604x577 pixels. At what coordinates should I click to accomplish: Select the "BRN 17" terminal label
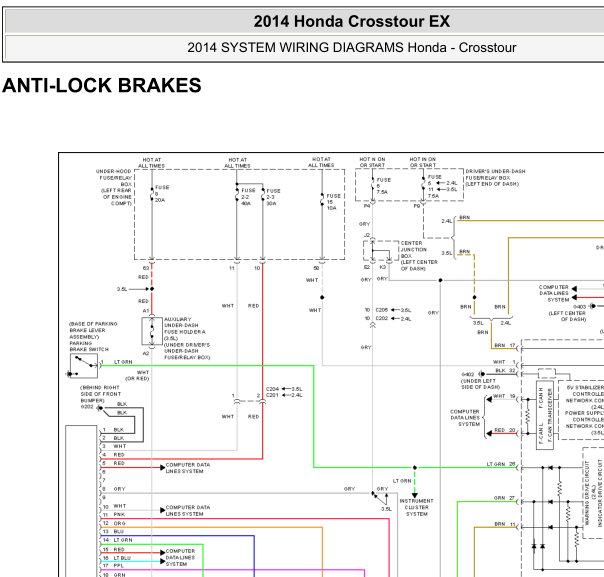point(505,346)
